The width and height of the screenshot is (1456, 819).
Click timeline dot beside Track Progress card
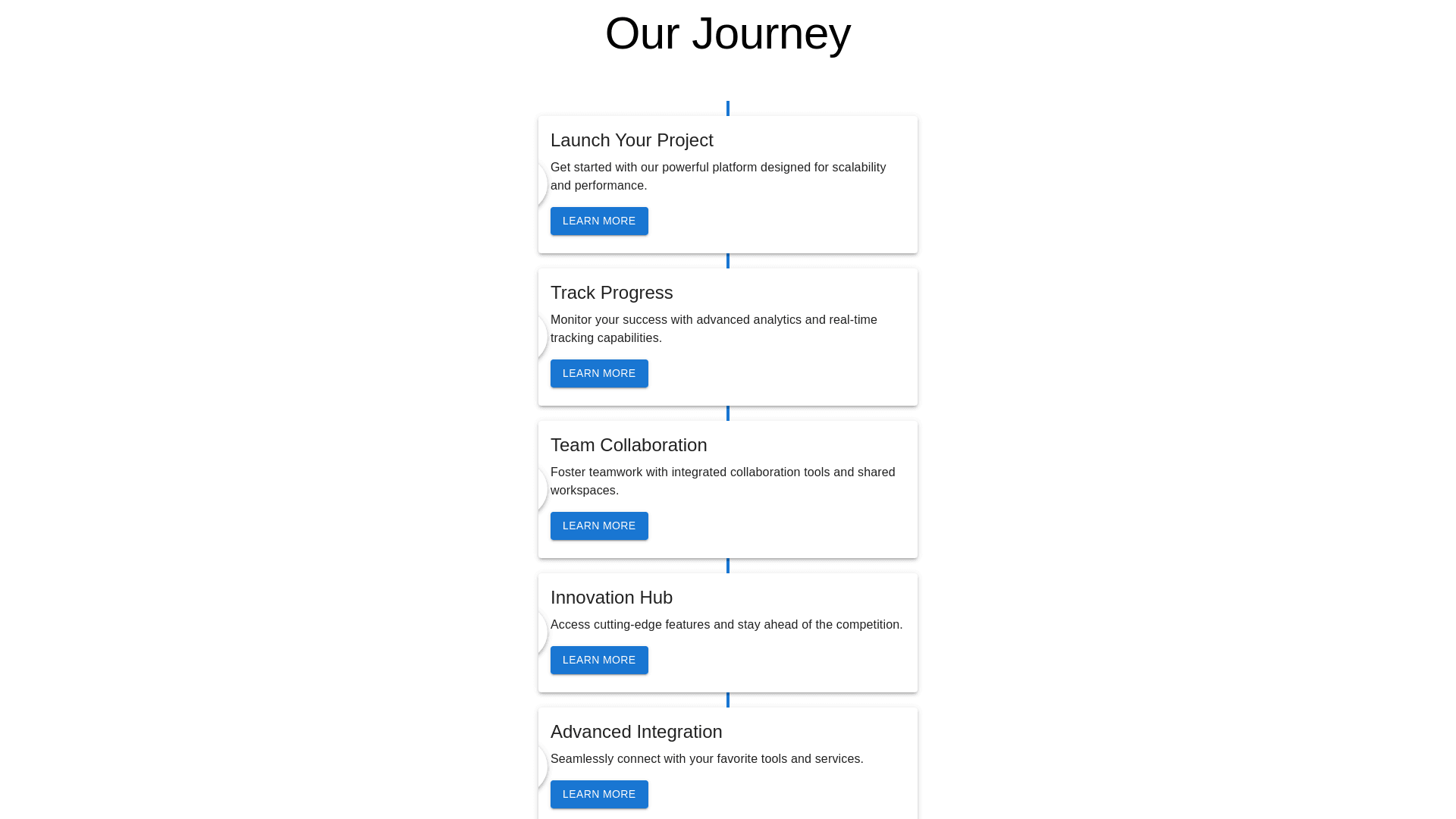541,337
